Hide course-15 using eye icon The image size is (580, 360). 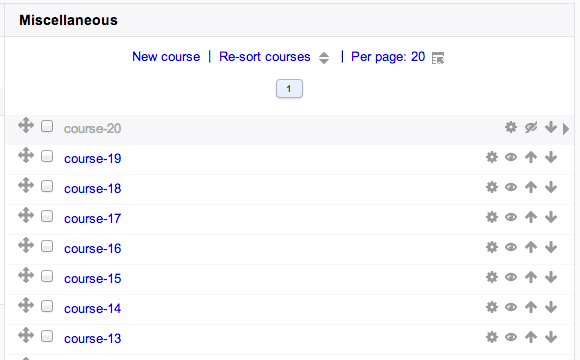coord(511,277)
